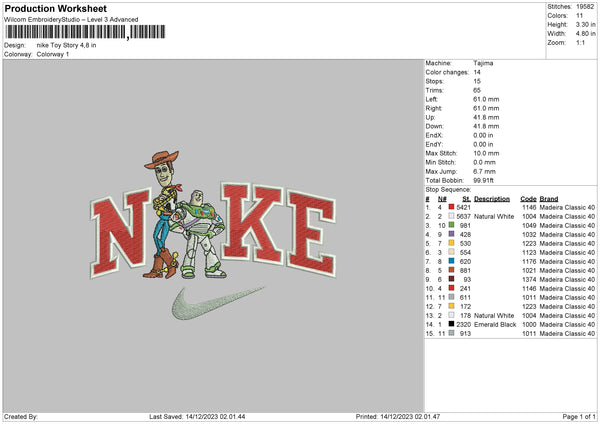Viewport: 600px width, 424px height.
Task: Click the Natural White swatch in stop 2
Action: (452, 216)
